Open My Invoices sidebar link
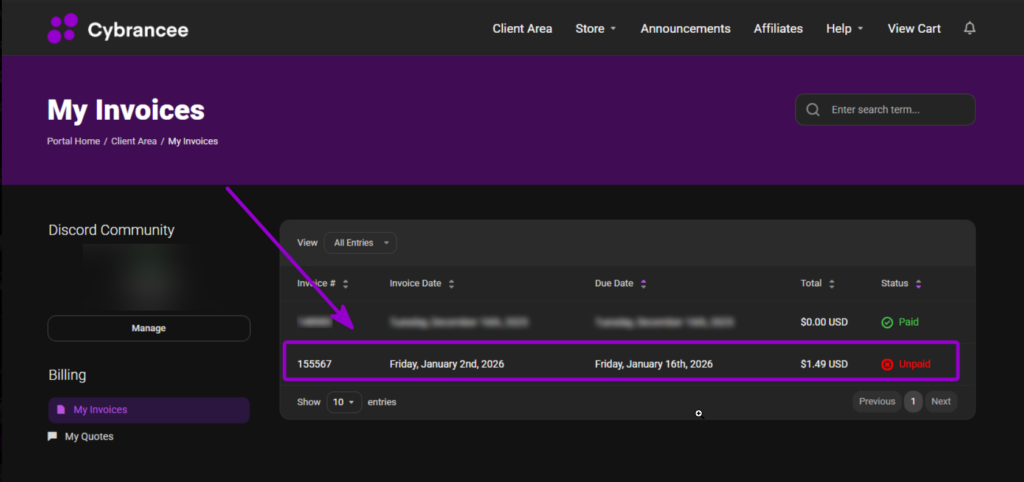This screenshot has width=1024, height=482. pos(149,410)
